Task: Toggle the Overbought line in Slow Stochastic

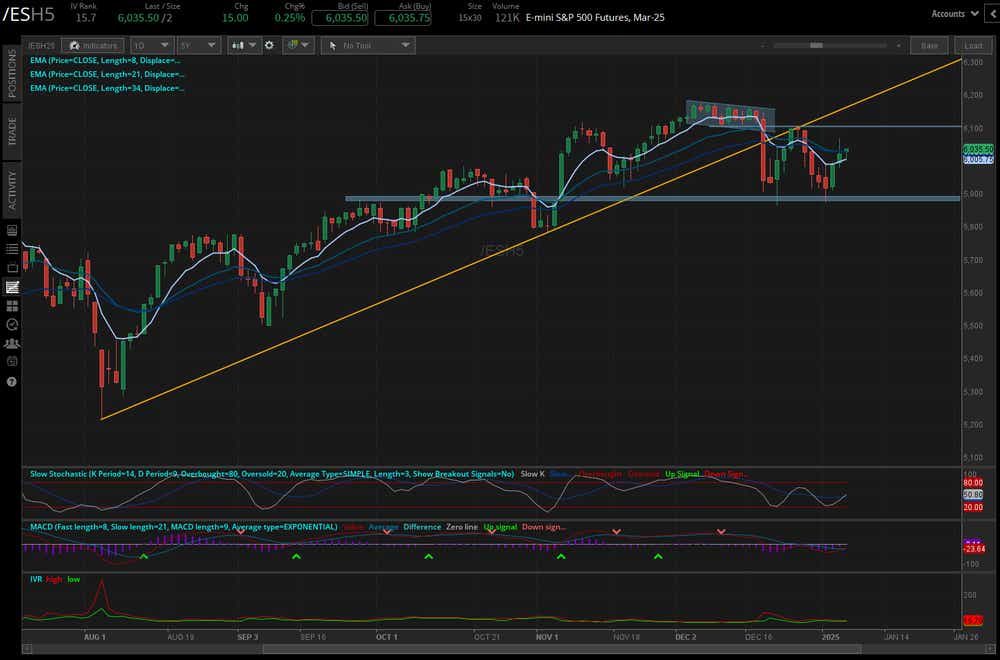Action: click(600, 473)
